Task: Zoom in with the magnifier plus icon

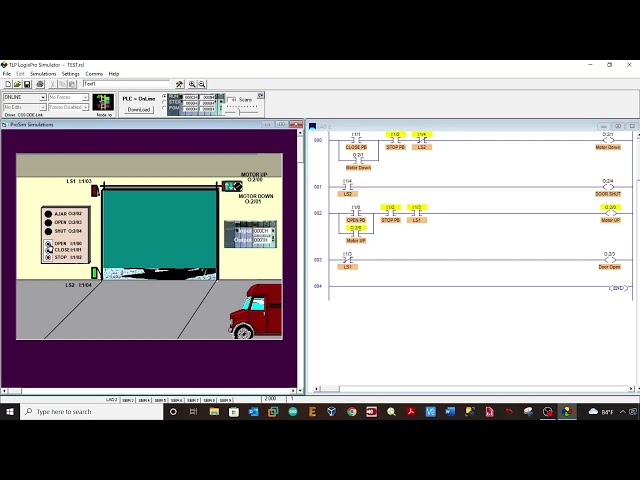Action: 192,84
